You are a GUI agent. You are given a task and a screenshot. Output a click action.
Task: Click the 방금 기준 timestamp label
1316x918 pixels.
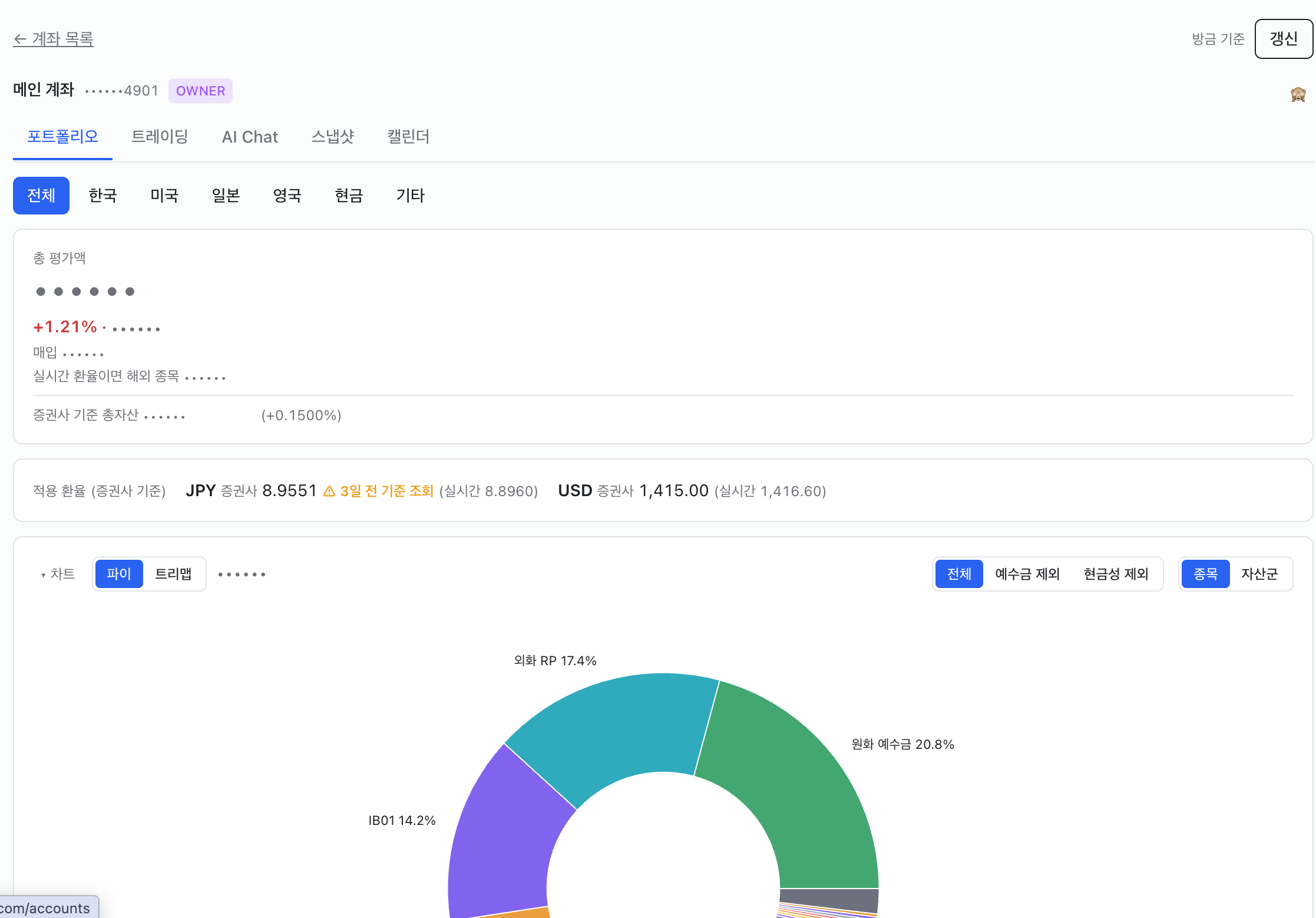pyautogui.click(x=1218, y=39)
